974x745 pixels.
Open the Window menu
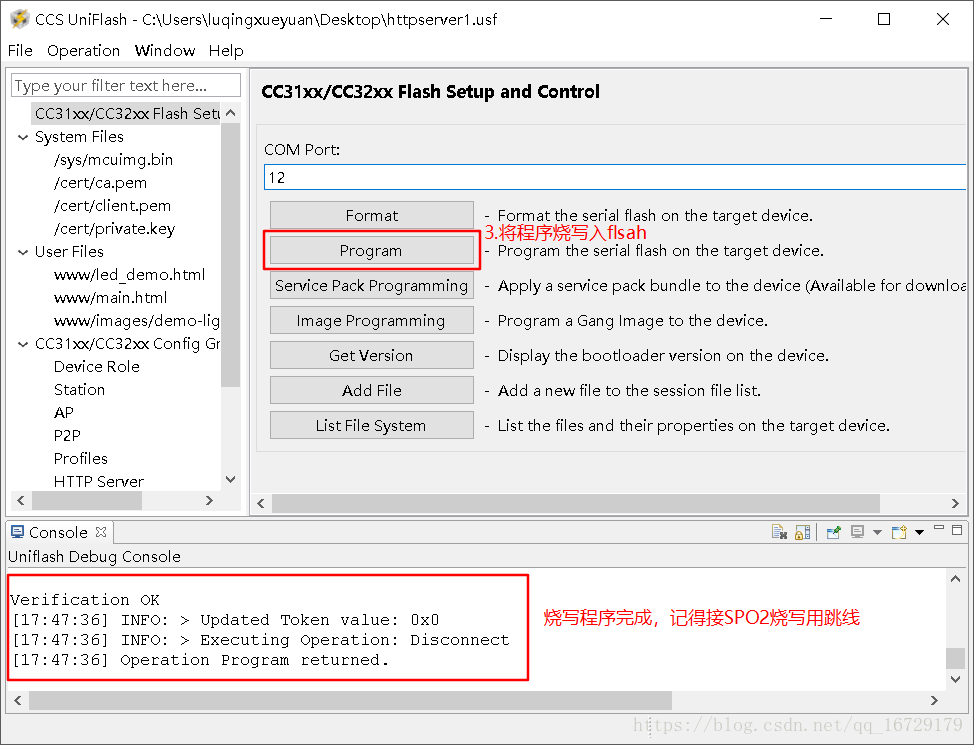tap(165, 50)
